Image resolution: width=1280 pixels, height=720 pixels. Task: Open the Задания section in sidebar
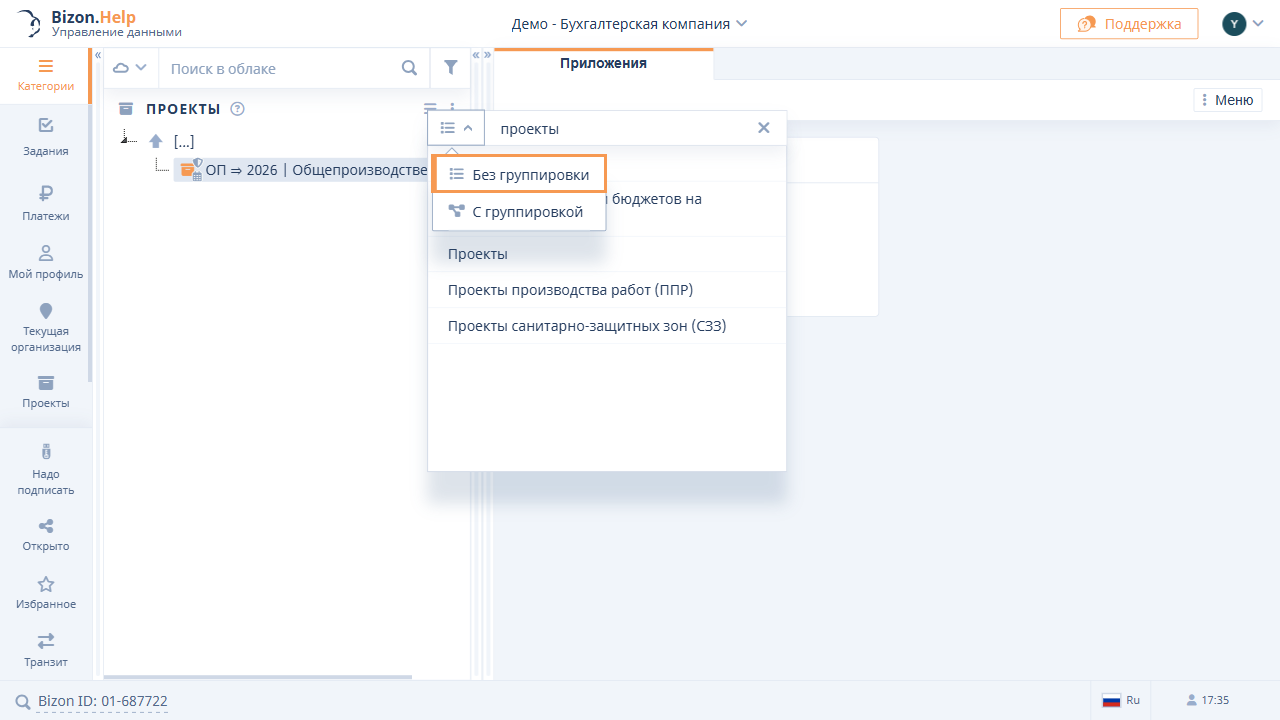(x=45, y=137)
